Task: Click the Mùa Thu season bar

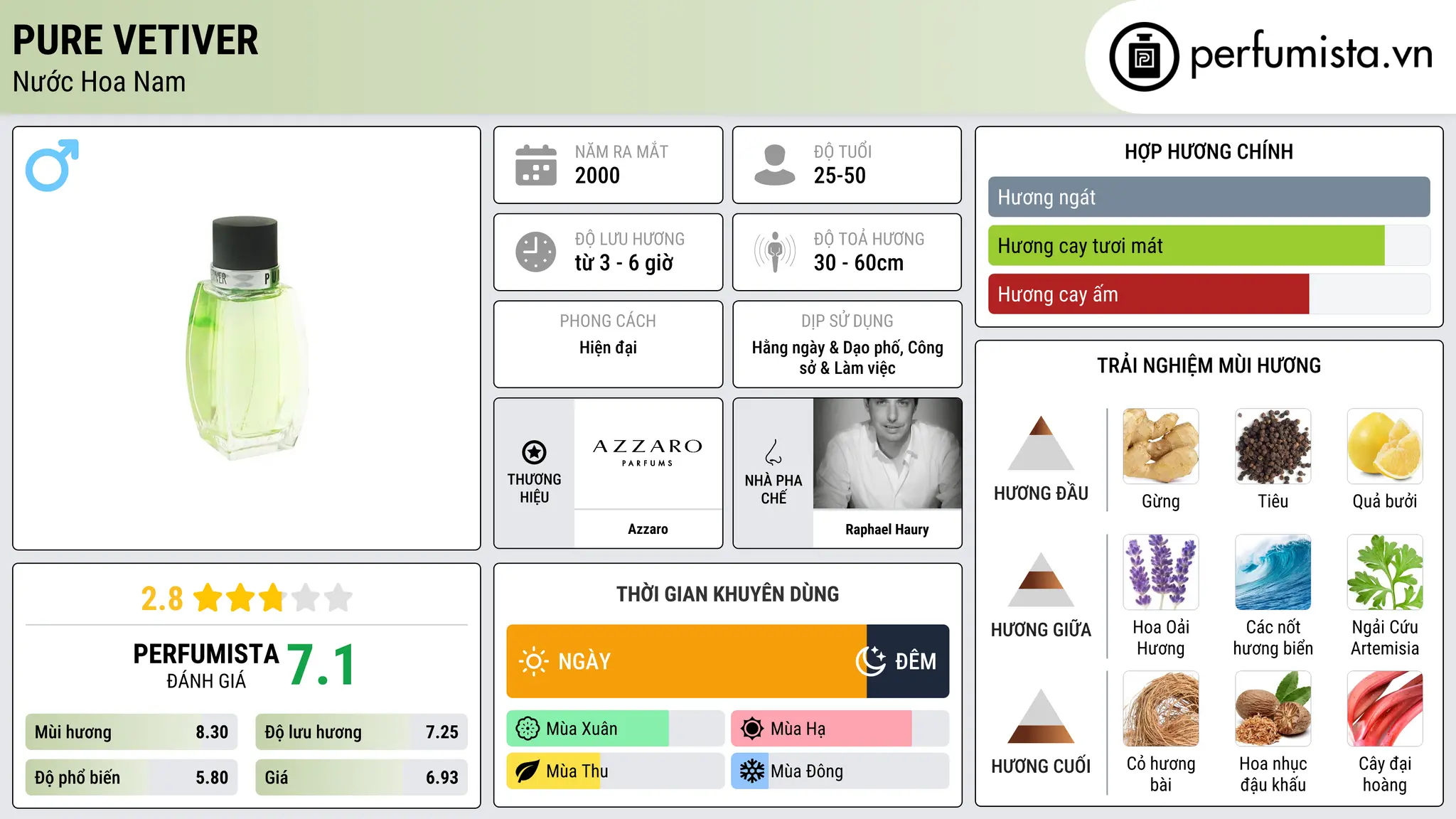Action: pos(616,771)
